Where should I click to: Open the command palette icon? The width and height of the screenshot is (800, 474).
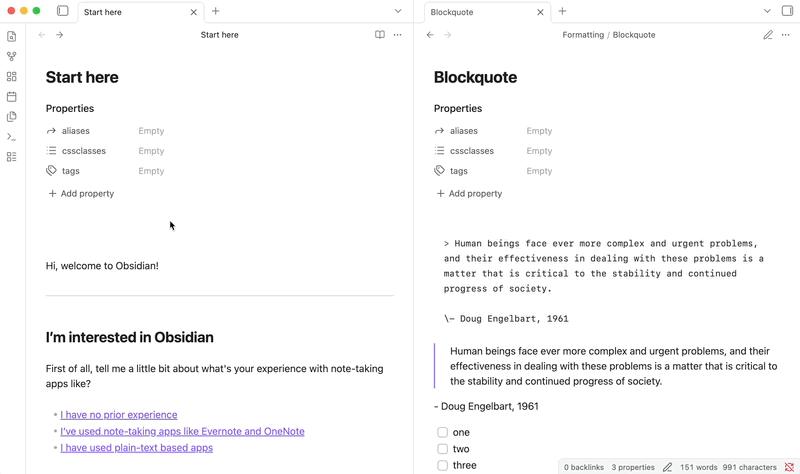pos(11,137)
